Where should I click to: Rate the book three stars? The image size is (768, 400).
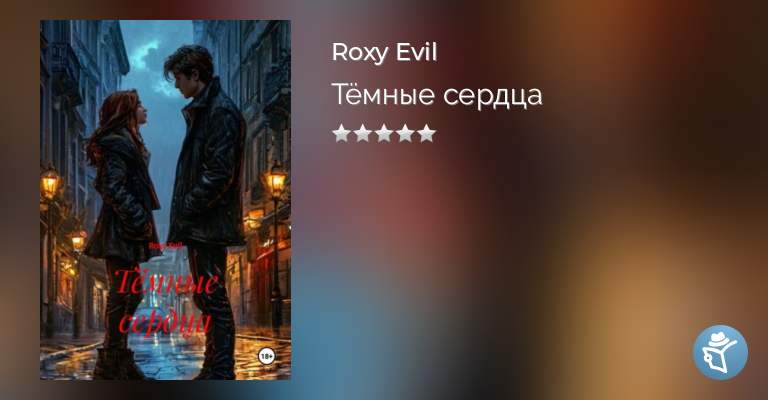pyautogui.click(x=384, y=133)
